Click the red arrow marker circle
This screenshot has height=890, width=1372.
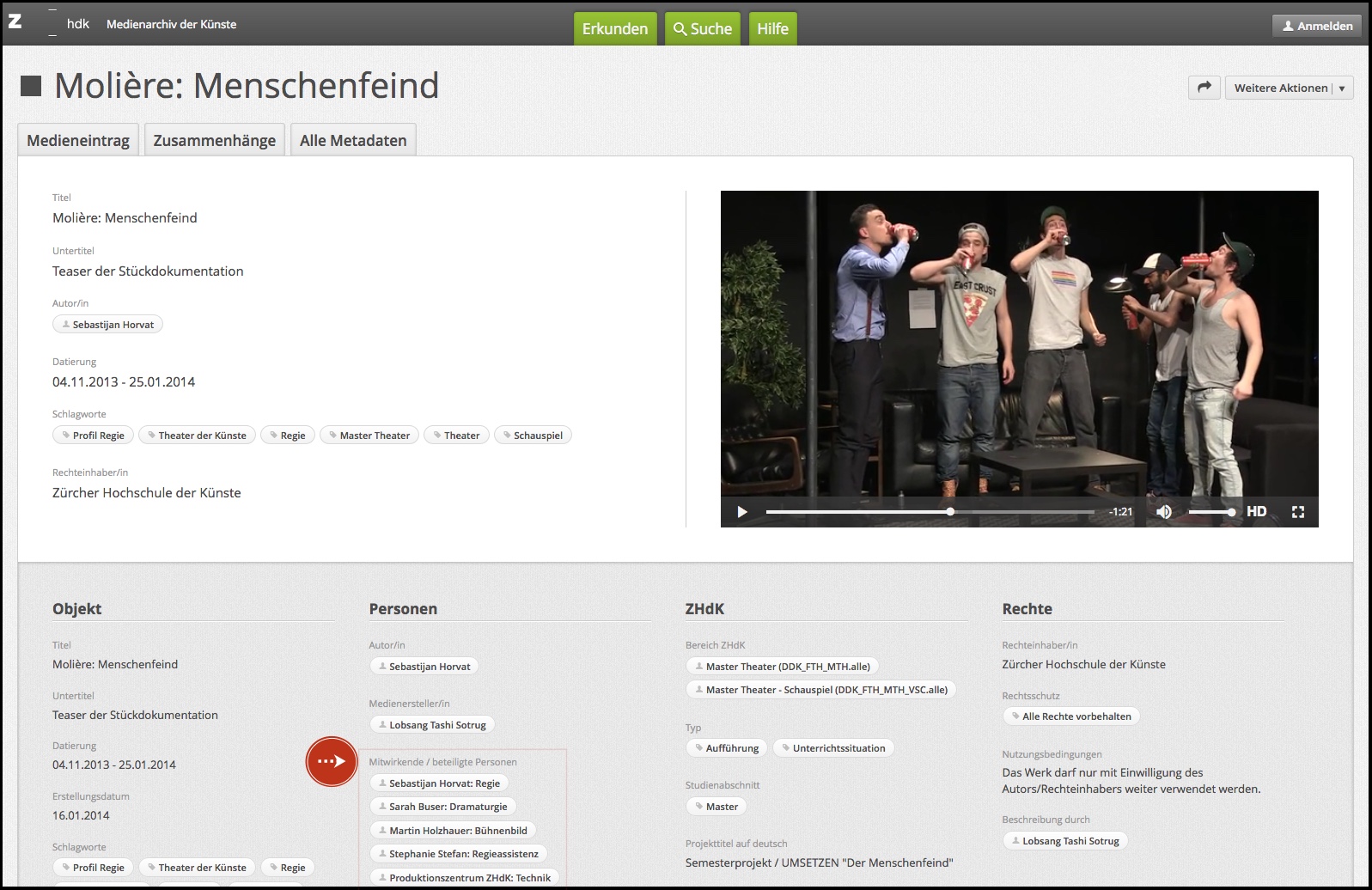[x=332, y=761]
